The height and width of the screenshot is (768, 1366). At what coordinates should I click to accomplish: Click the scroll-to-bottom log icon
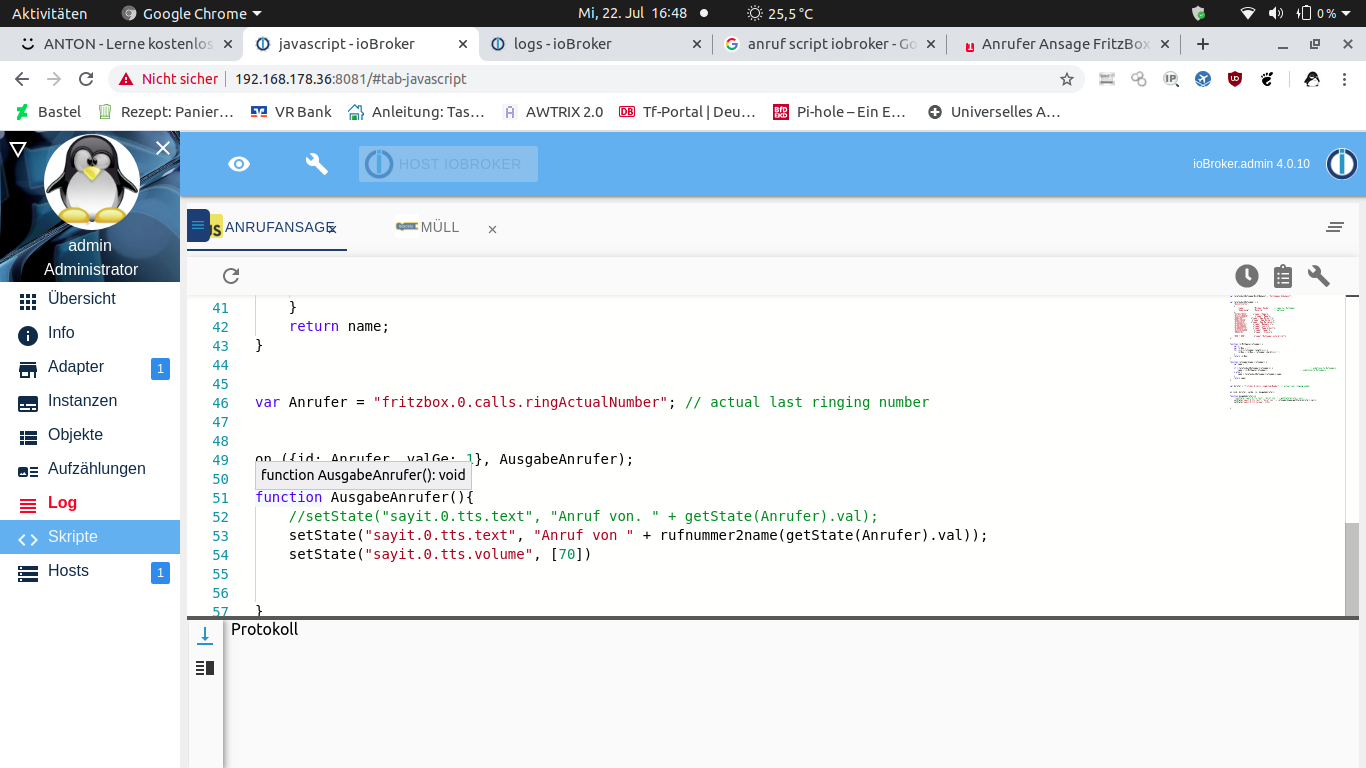pyautogui.click(x=205, y=635)
